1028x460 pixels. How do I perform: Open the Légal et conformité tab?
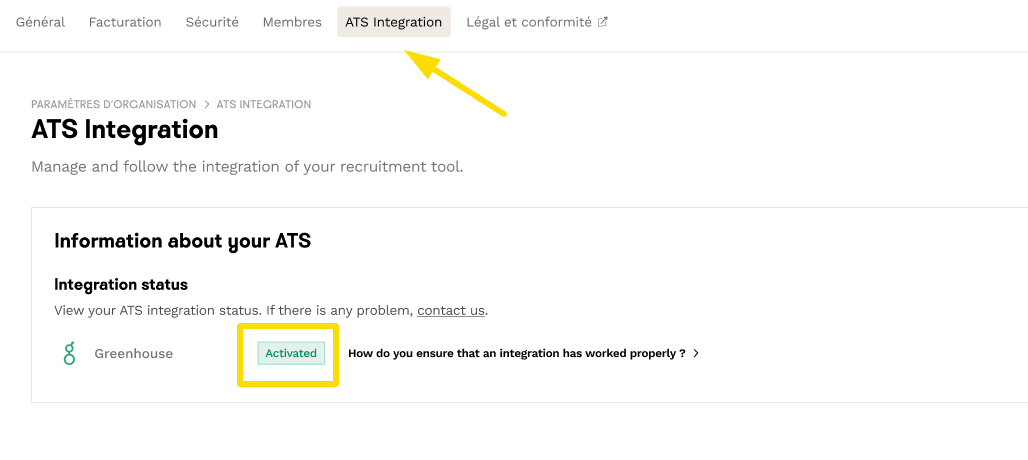pos(529,22)
